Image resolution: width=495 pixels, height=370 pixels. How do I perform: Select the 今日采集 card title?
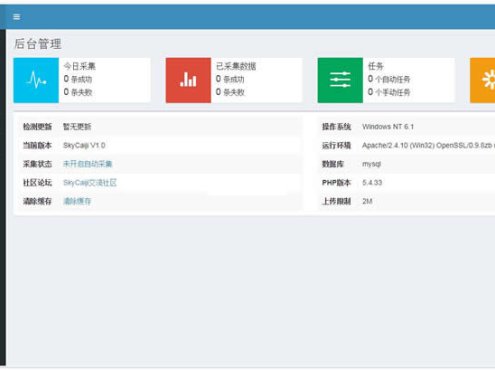click(80, 66)
